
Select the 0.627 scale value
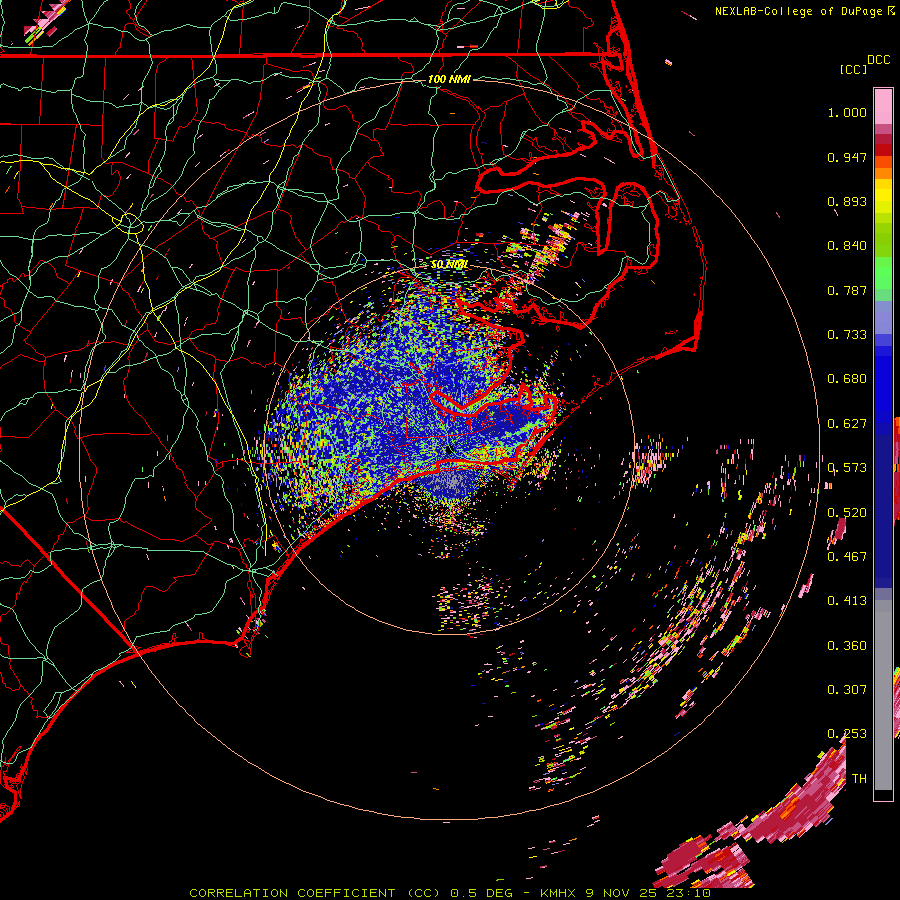847,424
